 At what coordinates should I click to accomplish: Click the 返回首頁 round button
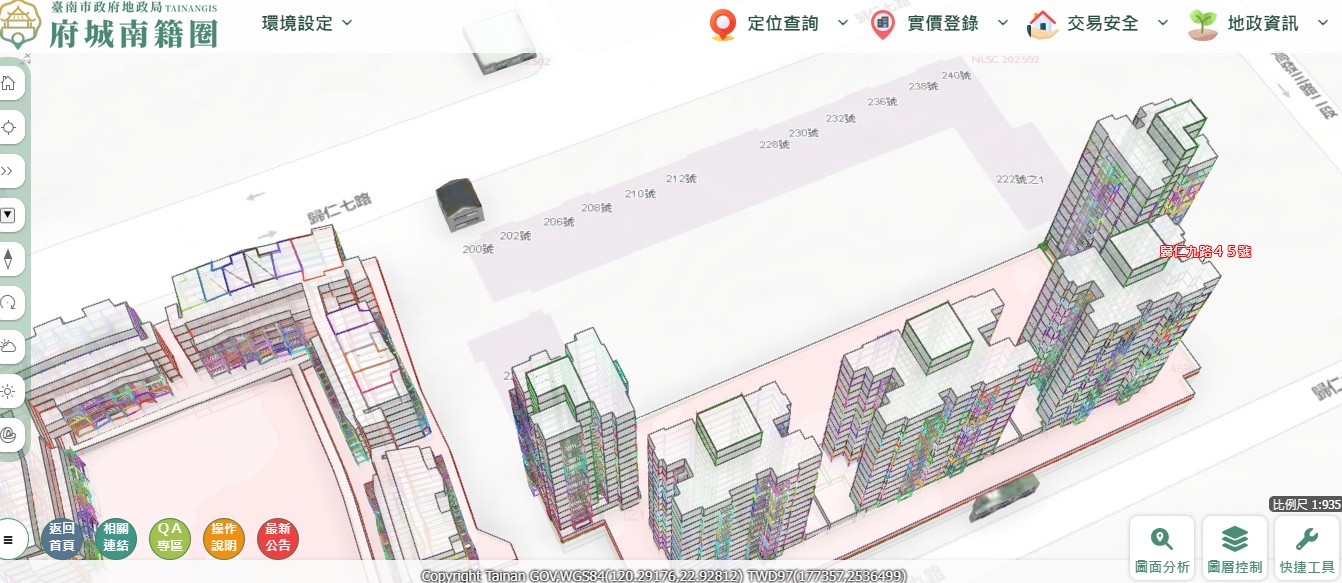(x=62, y=538)
